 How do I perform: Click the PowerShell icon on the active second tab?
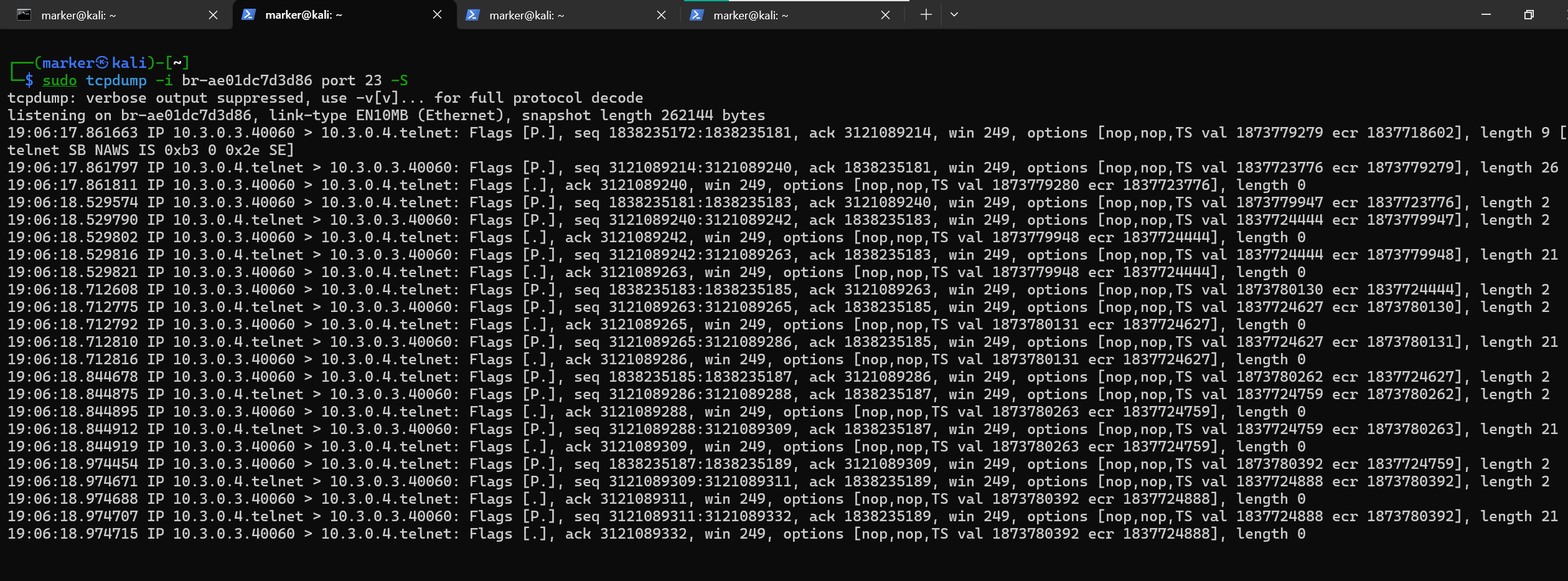(x=248, y=15)
